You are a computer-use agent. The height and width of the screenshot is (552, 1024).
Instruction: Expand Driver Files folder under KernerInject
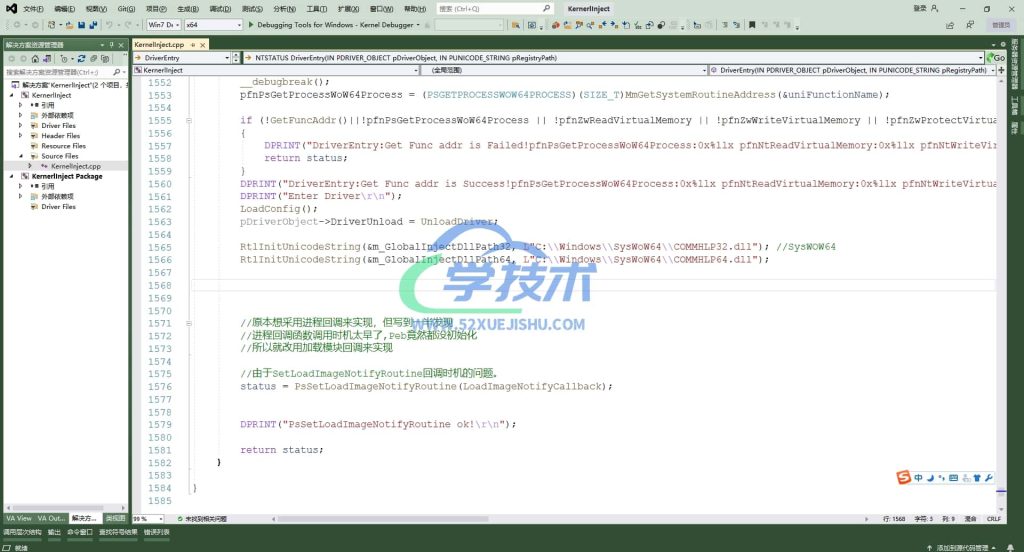click(x=20, y=125)
